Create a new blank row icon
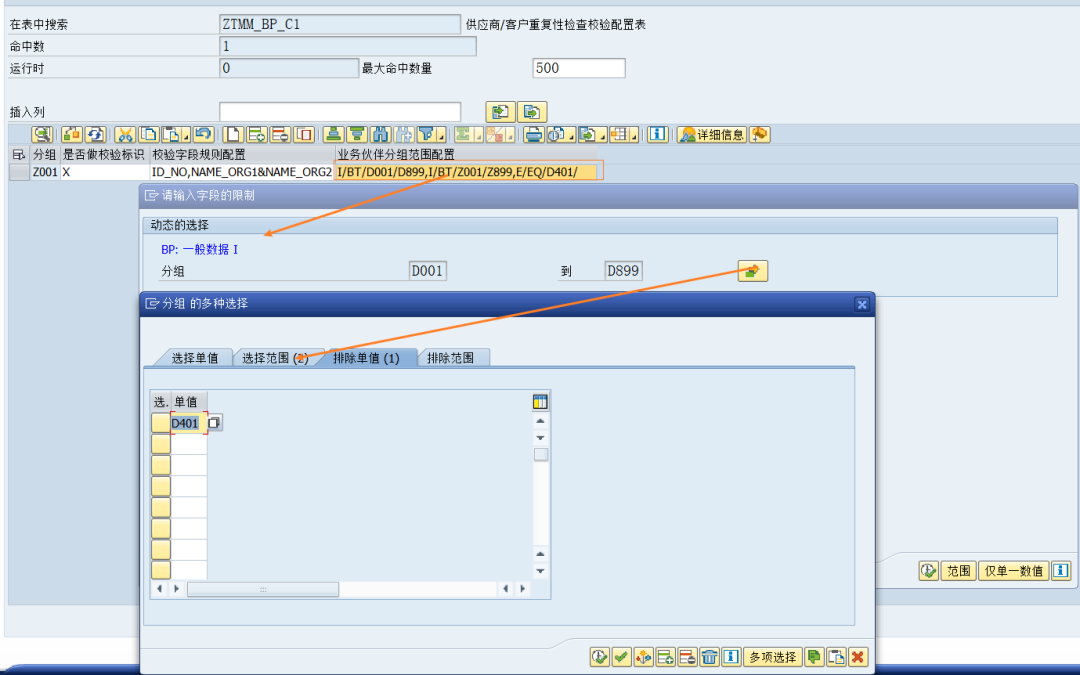The image size is (1080, 675). 233,134
